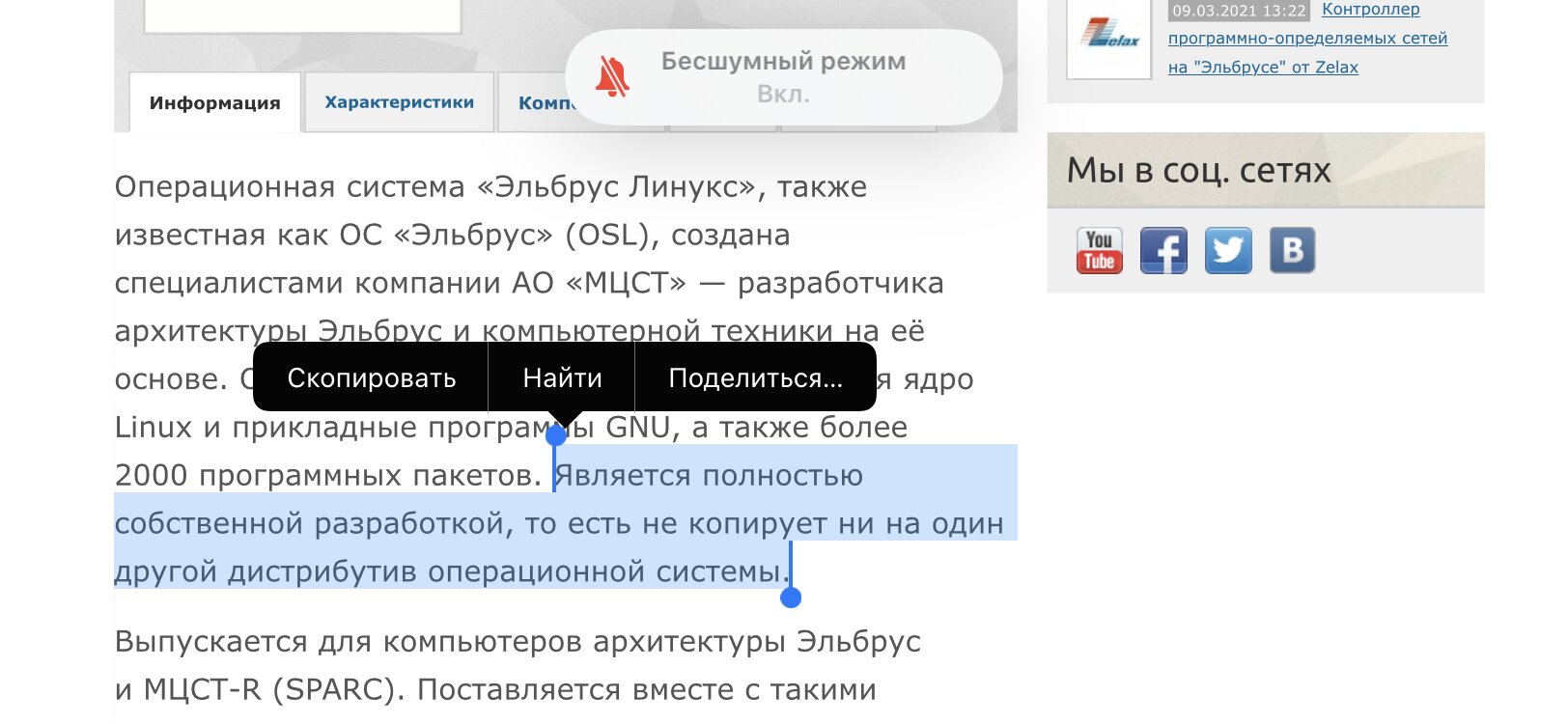Open link на "Эльбрусе" от Zelax
Screen dimensions: 1568x724
click(1263, 68)
